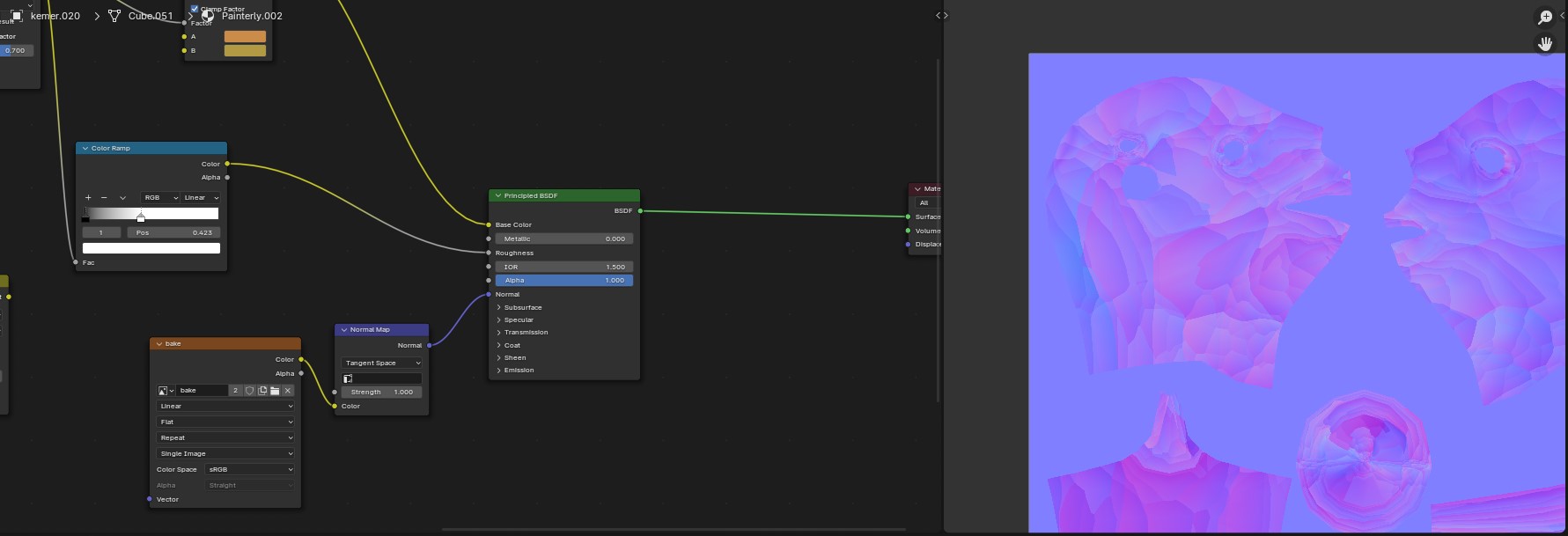Image resolution: width=1568 pixels, height=536 pixels.
Task: Click the Color Ramp Fac input socket
Action: tap(76, 262)
